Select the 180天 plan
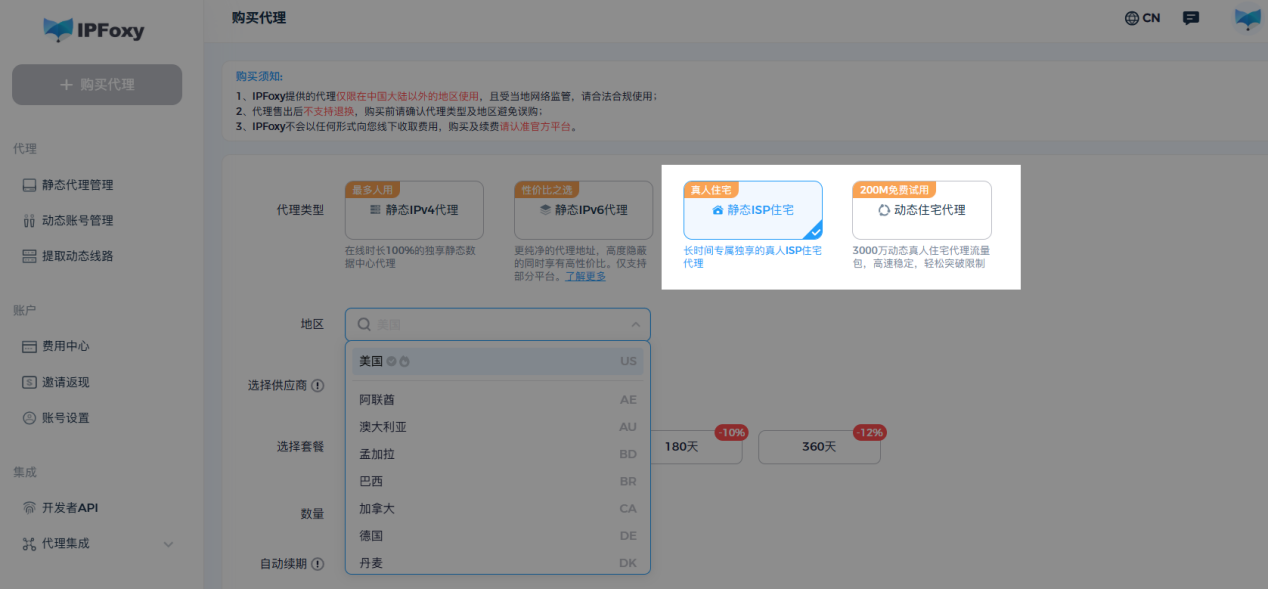Image resolution: width=1268 pixels, height=589 pixels. click(x=697, y=447)
